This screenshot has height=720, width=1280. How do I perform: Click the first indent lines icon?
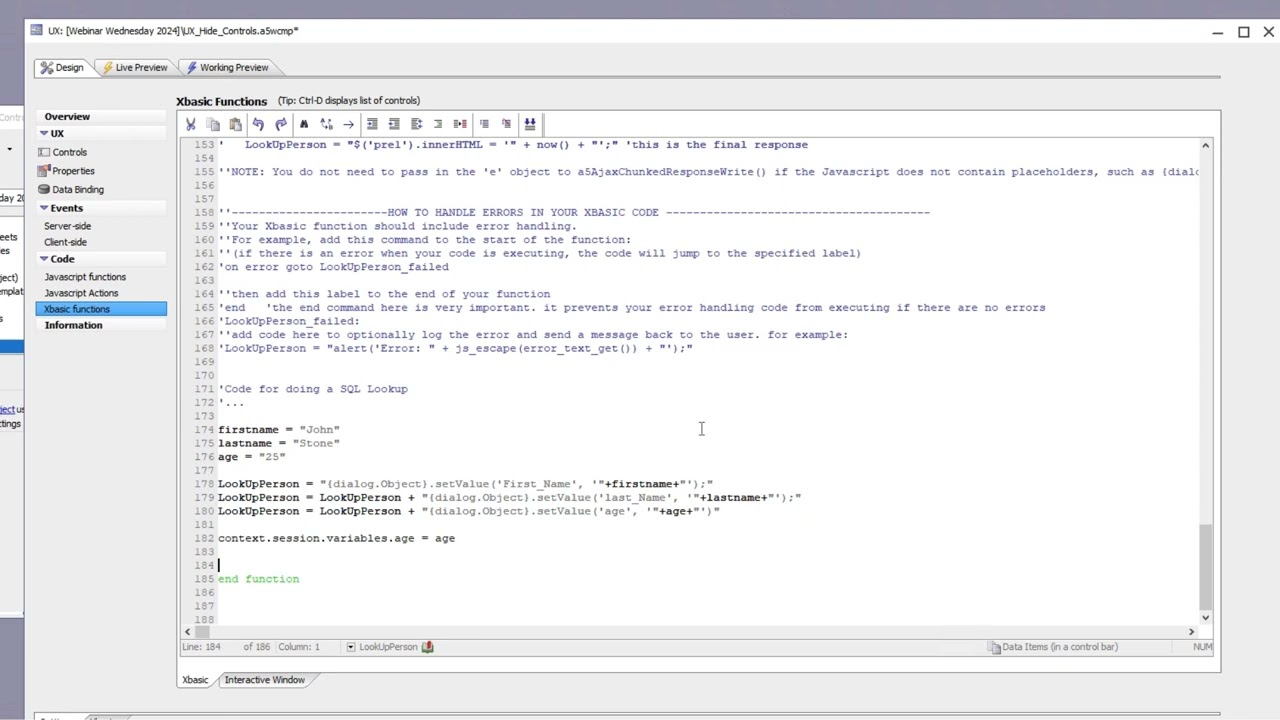372,124
